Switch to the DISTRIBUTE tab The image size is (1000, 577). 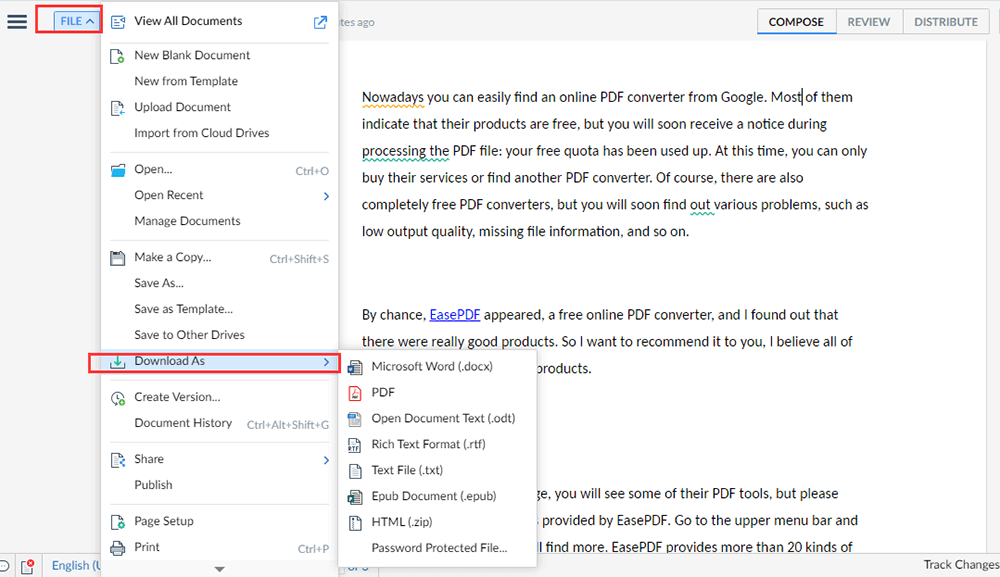point(945,22)
